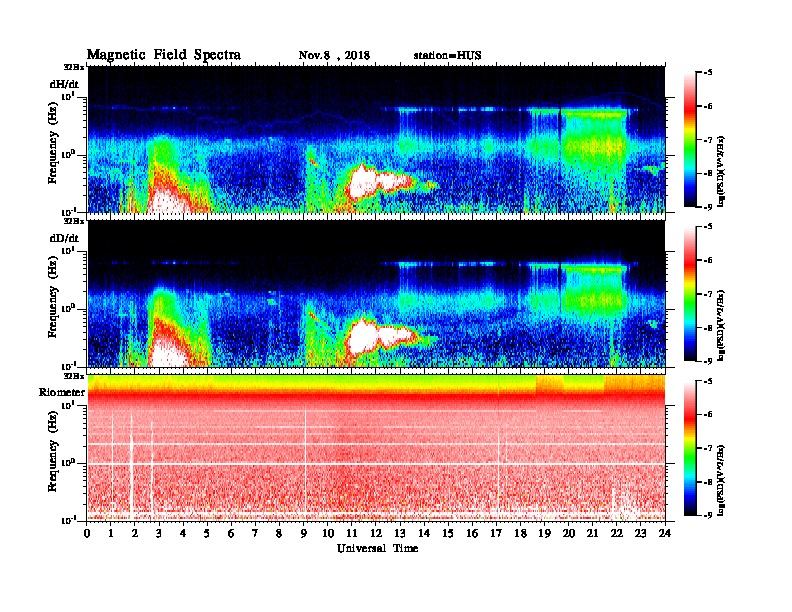Image resolution: width=792 pixels, height=612 pixels.
Task: Click the "32Hz" label atop dH/dt panel
Action: coord(74,67)
